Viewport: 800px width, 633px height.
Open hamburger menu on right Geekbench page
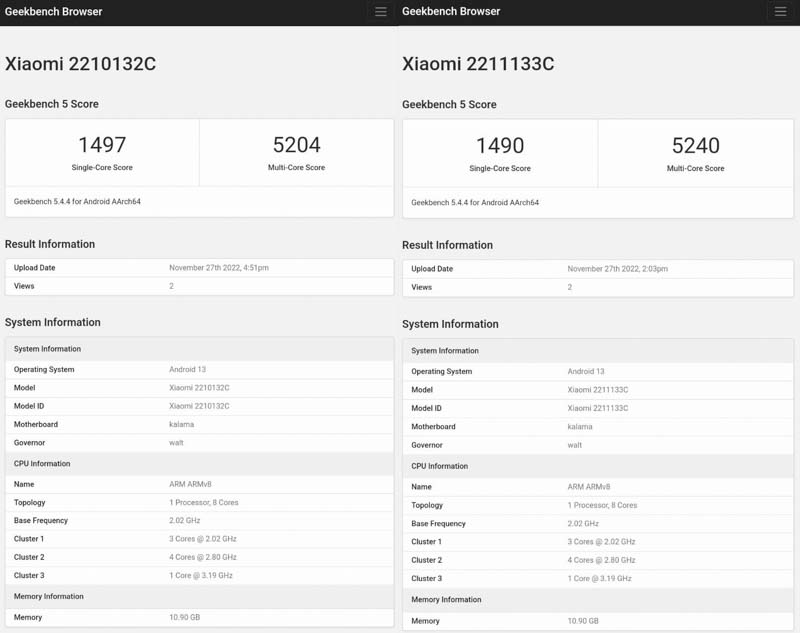pos(780,12)
